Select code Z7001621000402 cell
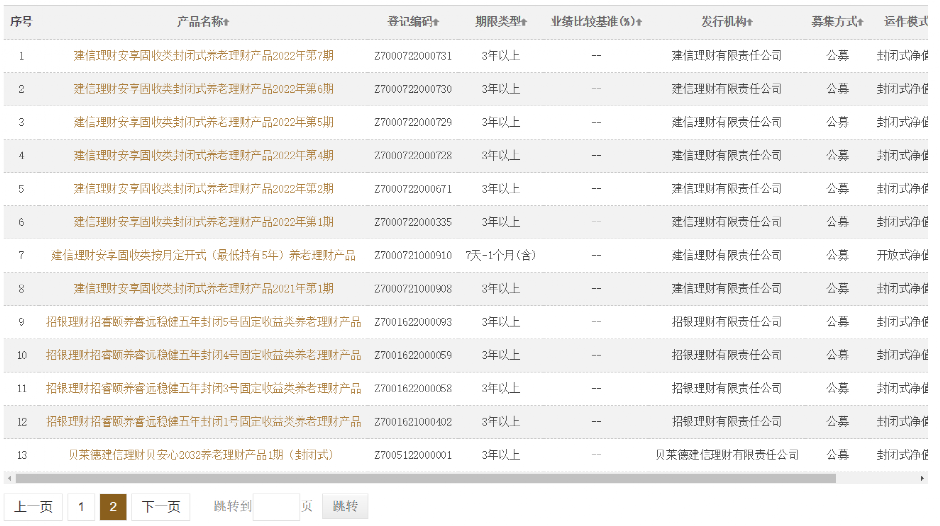 coord(413,422)
